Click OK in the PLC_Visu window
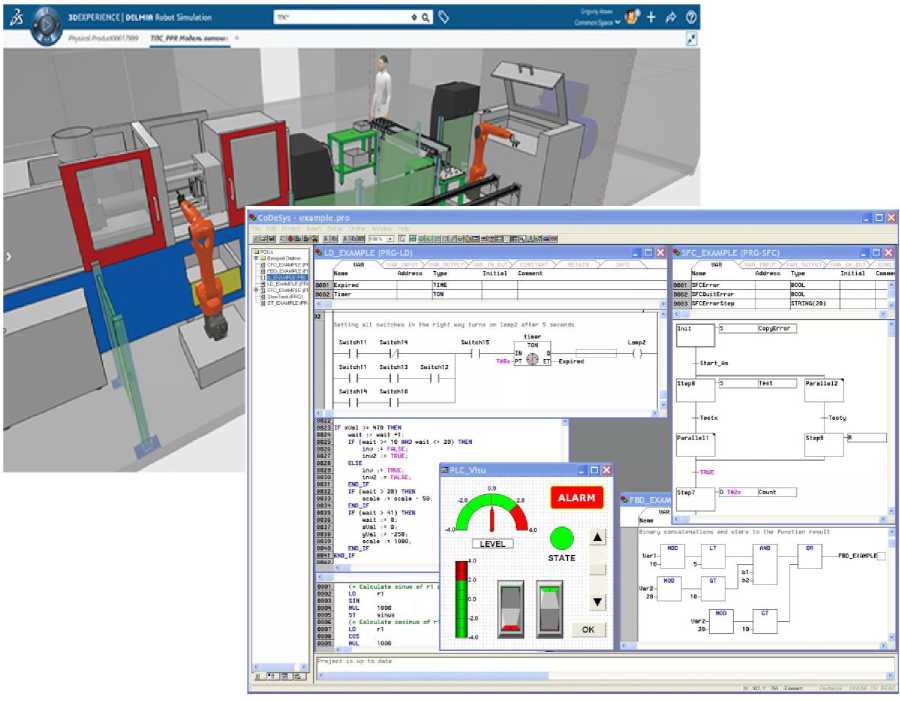The height and width of the screenshot is (701, 900). coord(588,629)
